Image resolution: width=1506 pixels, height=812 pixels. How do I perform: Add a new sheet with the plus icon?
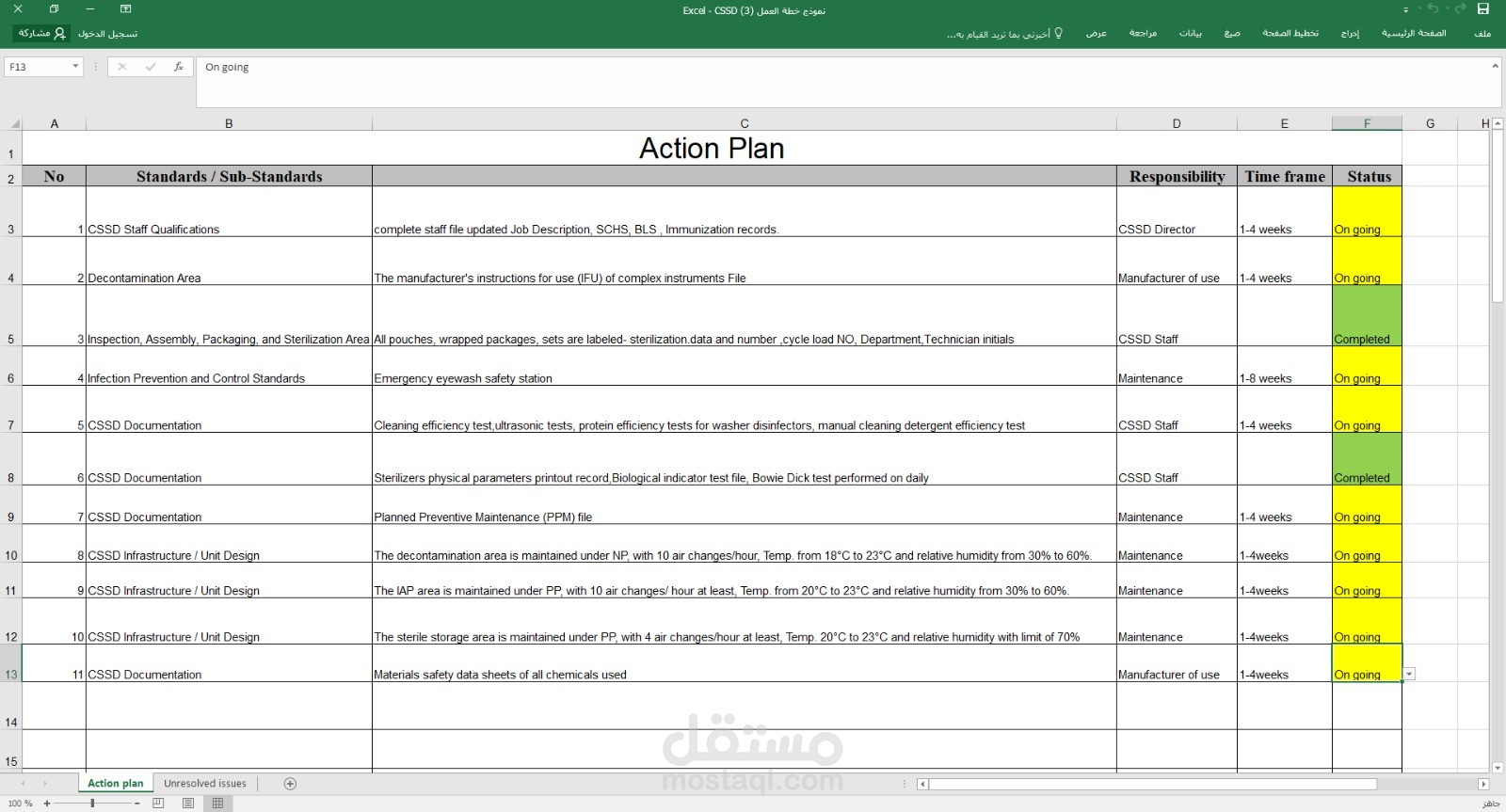[290, 783]
